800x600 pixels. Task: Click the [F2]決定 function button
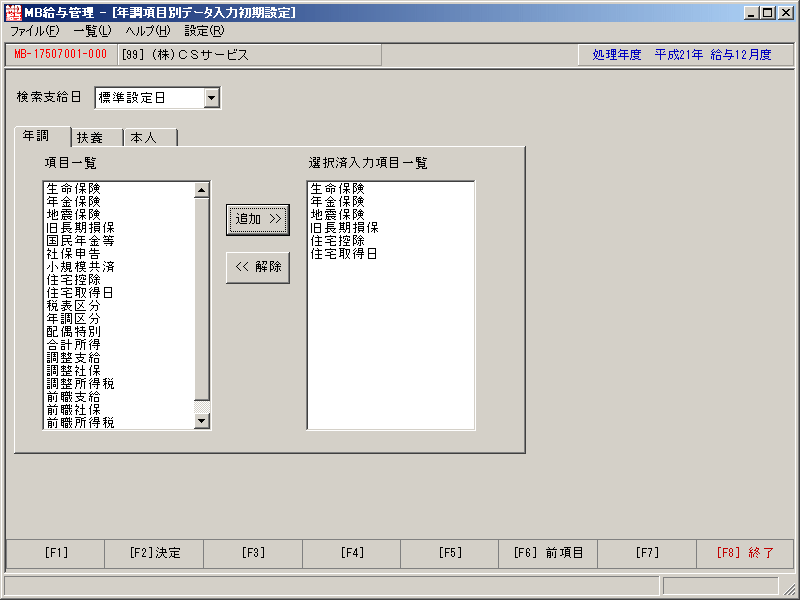[x=154, y=553]
